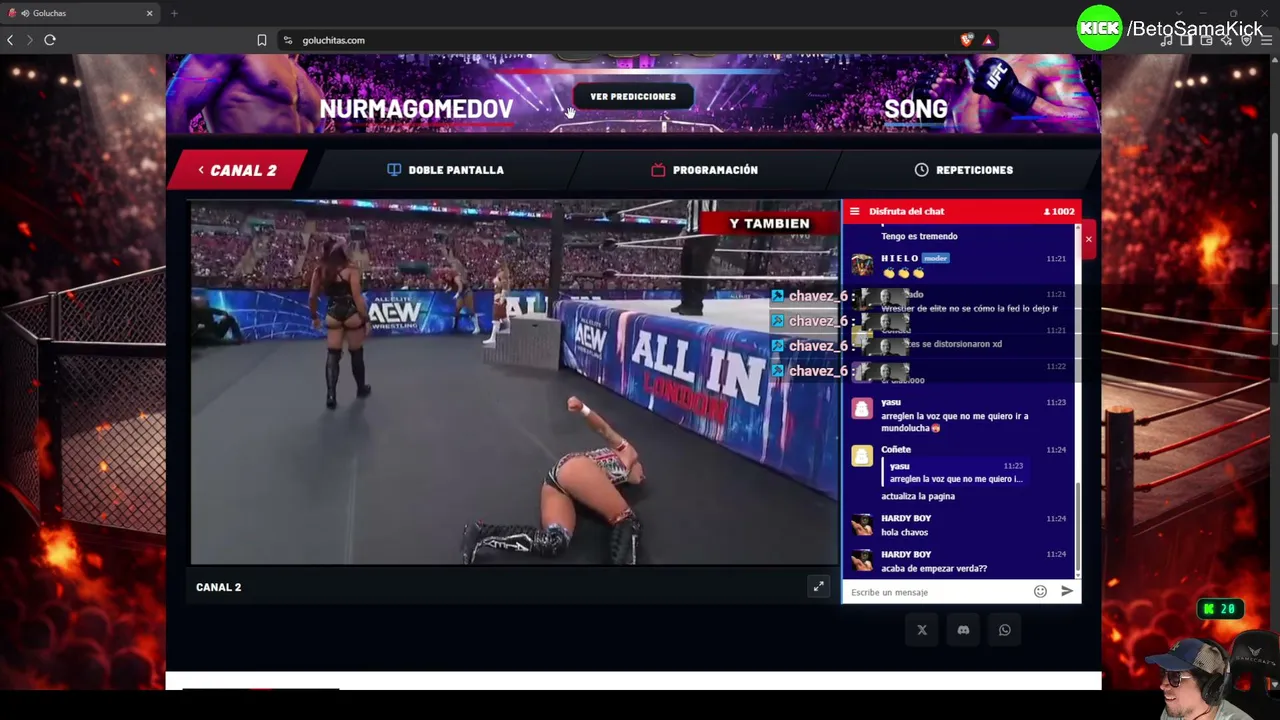Click the HIELO username in chat
The width and height of the screenshot is (1280, 720).
900,258
